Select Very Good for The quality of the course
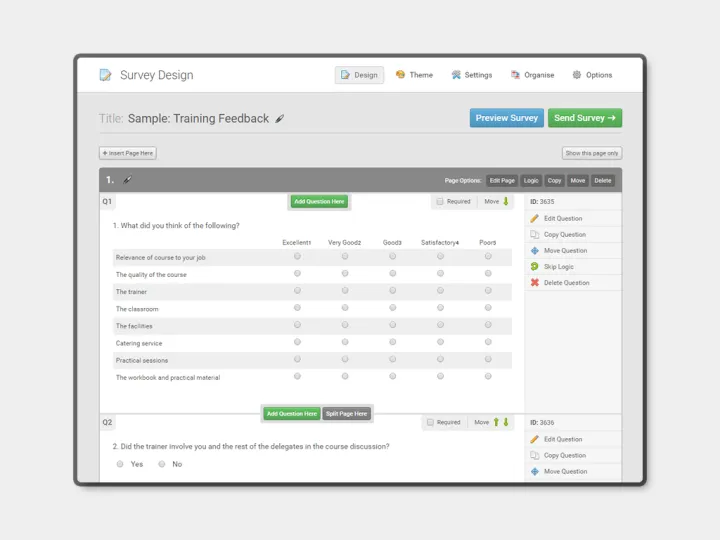The width and height of the screenshot is (720, 540). pyautogui.click(x=345, y=273)
